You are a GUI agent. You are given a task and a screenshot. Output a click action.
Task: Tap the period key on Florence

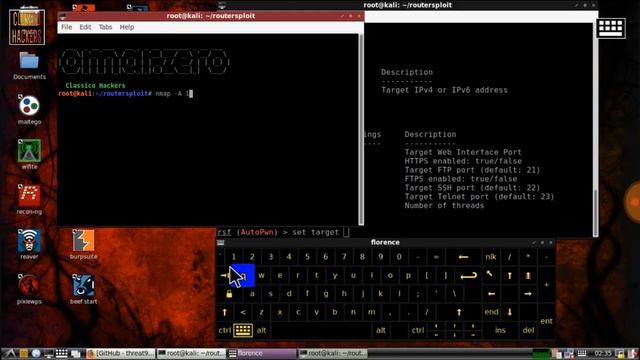tap(408, 312)
